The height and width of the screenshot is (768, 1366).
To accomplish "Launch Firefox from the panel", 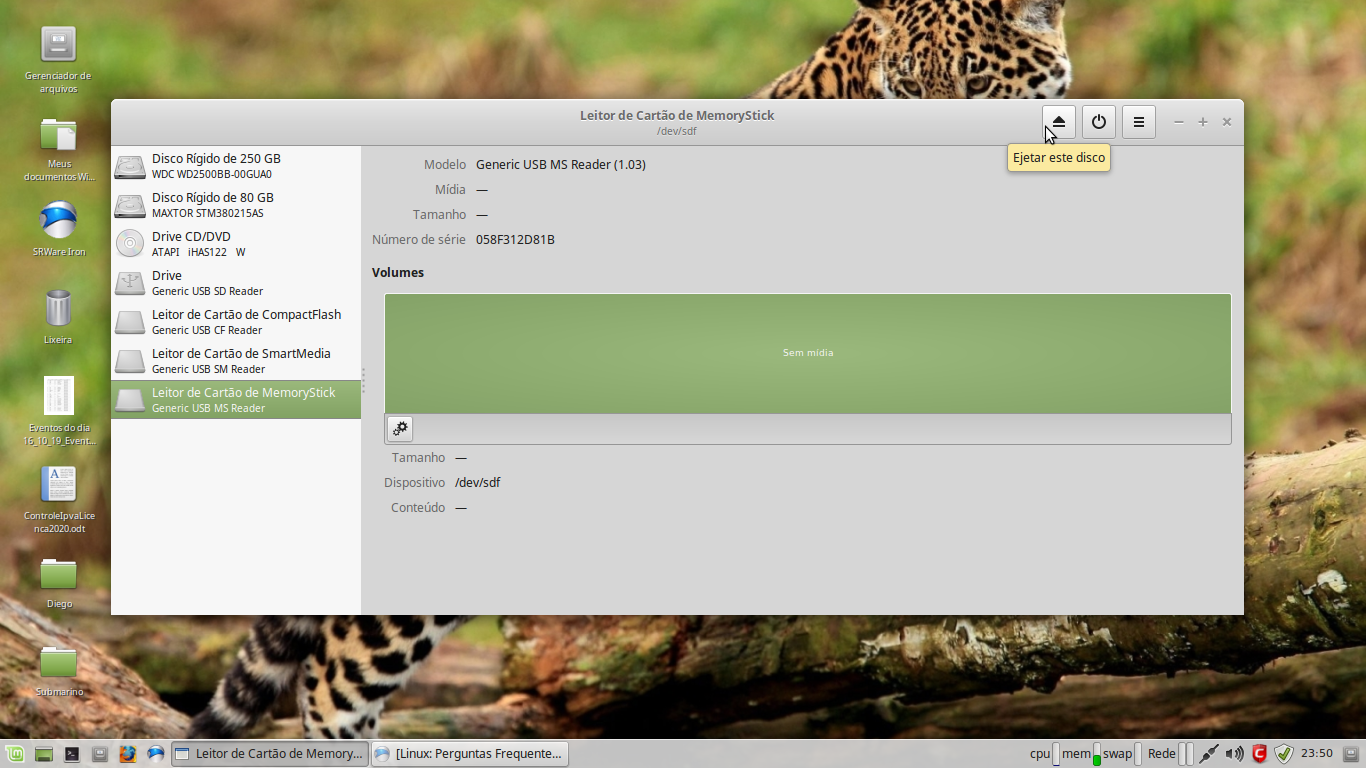I will click(x=127, y=754).
